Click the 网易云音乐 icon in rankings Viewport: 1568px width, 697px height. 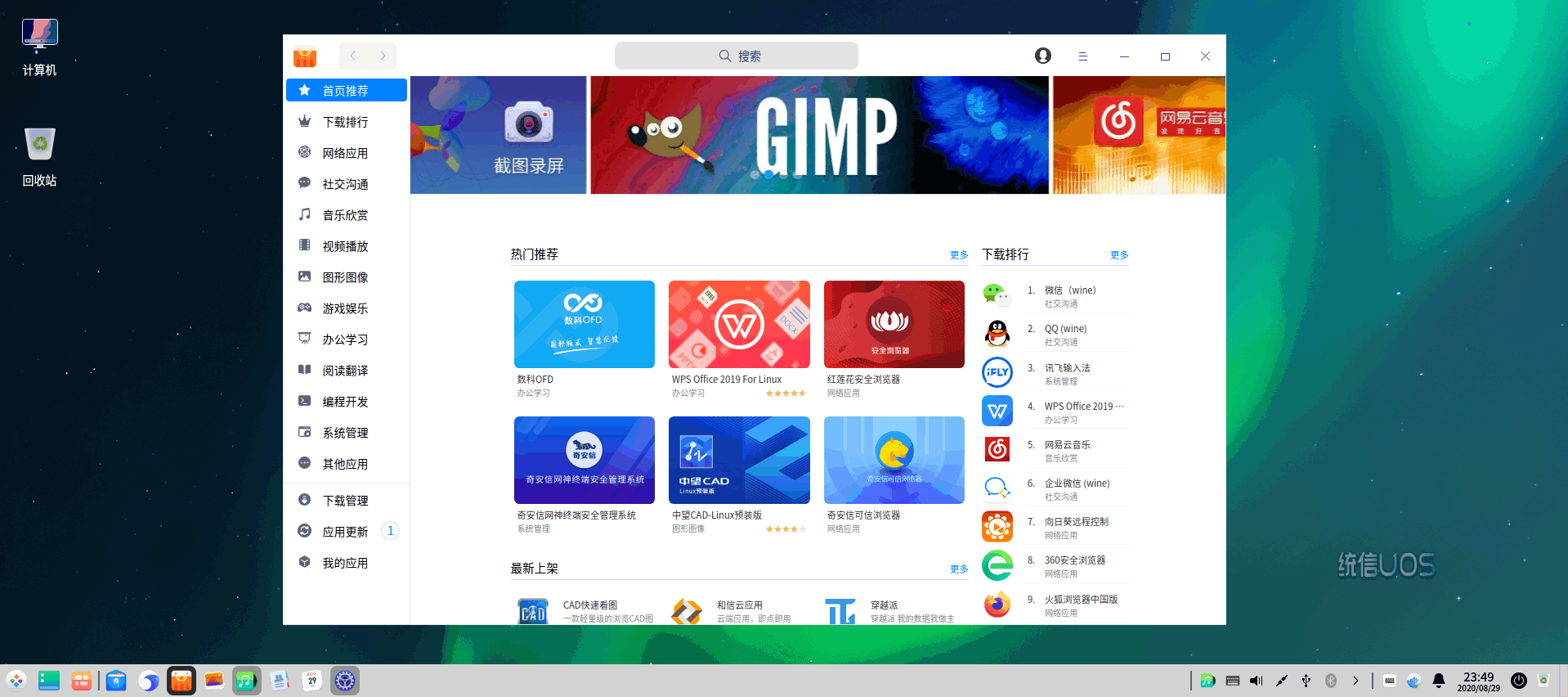pos(997,449)
